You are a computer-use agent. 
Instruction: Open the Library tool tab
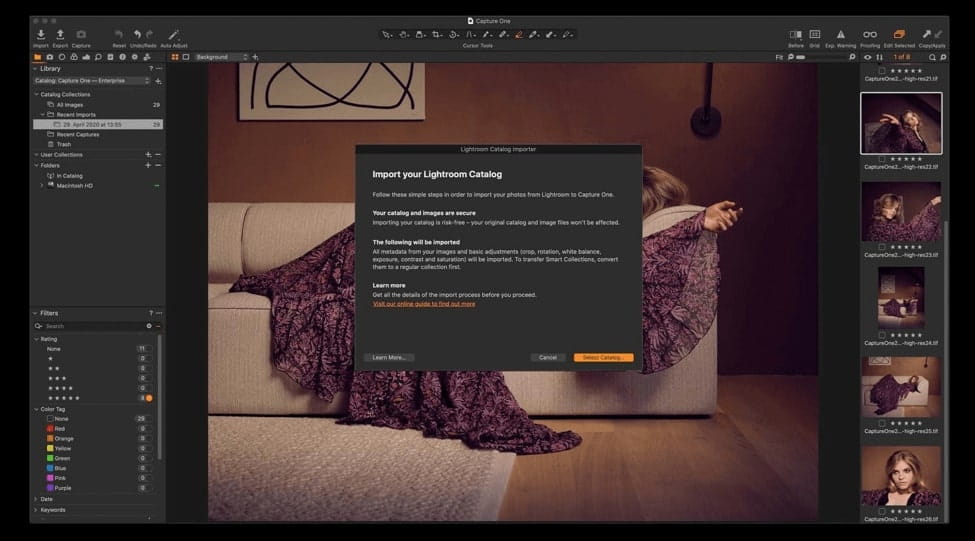[x=37, y=57]
